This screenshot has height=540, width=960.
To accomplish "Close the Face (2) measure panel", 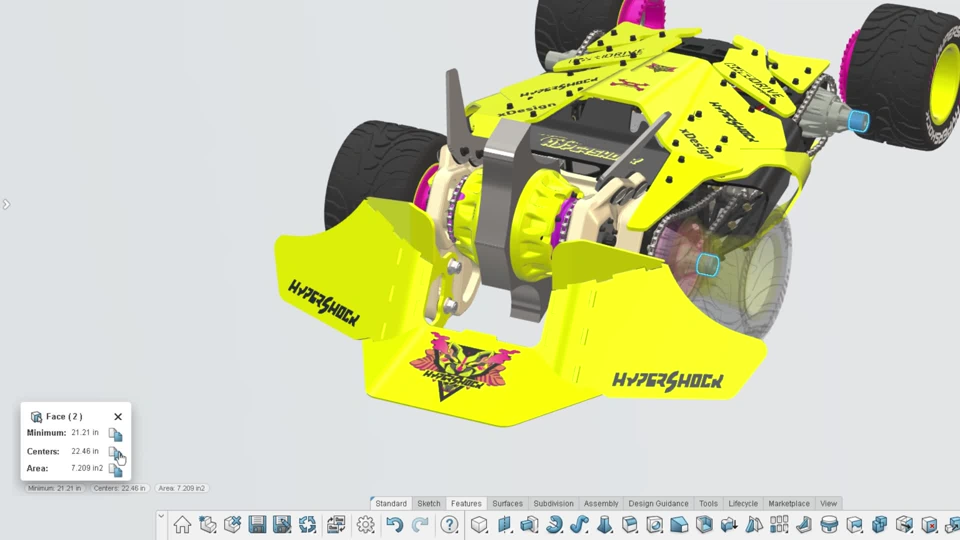I will pos(118,416).
